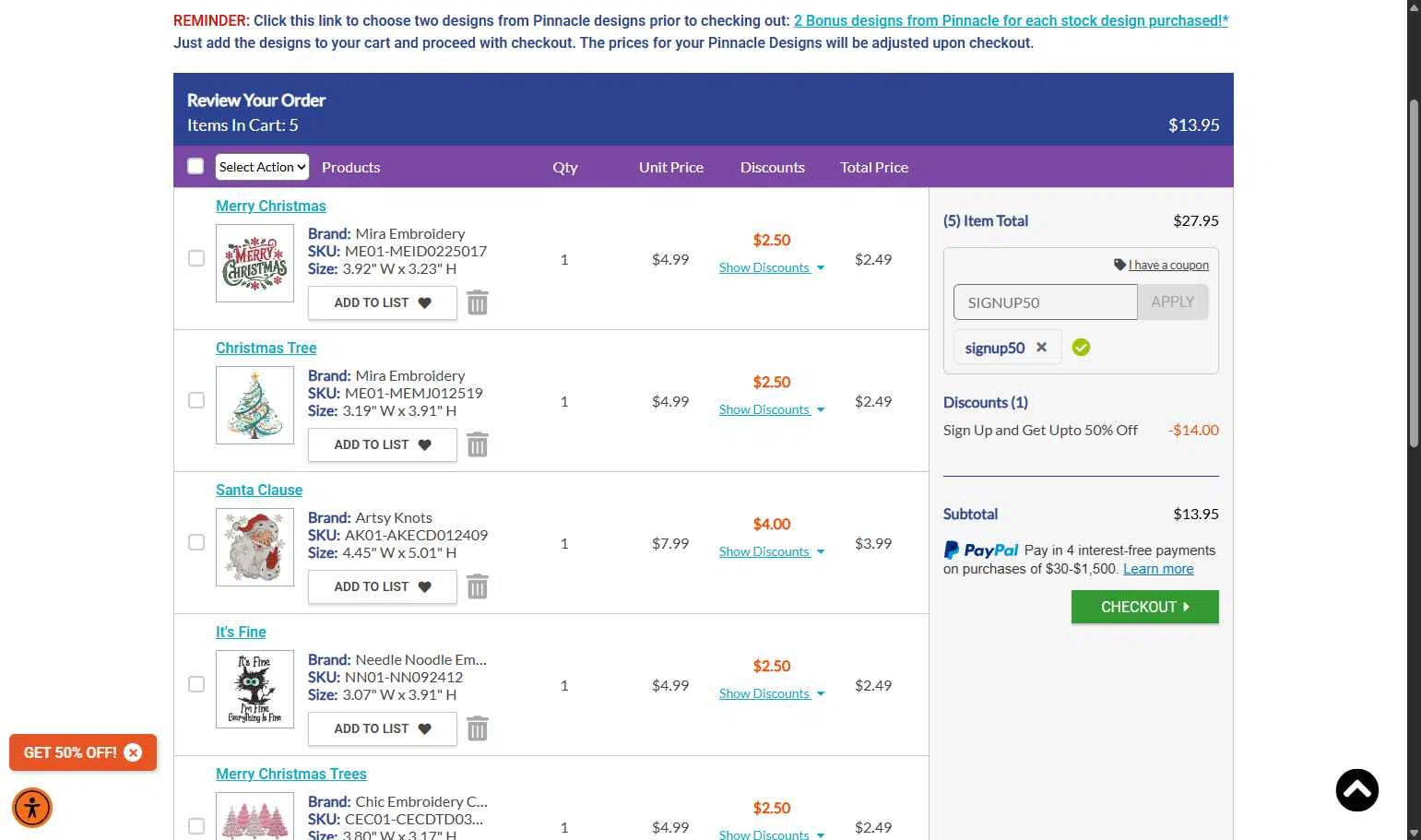Click the green Checkout button
1421x840 pixels.
(x=1145, y=607)
